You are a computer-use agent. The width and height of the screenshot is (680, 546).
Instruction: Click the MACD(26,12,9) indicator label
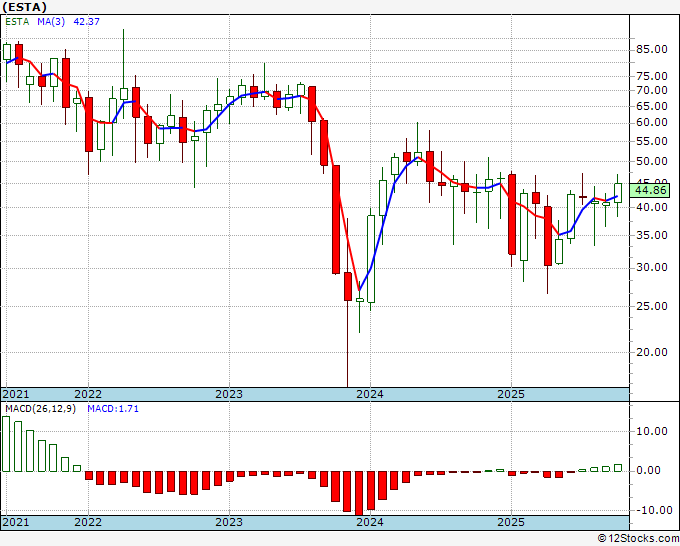click(40, 409)
